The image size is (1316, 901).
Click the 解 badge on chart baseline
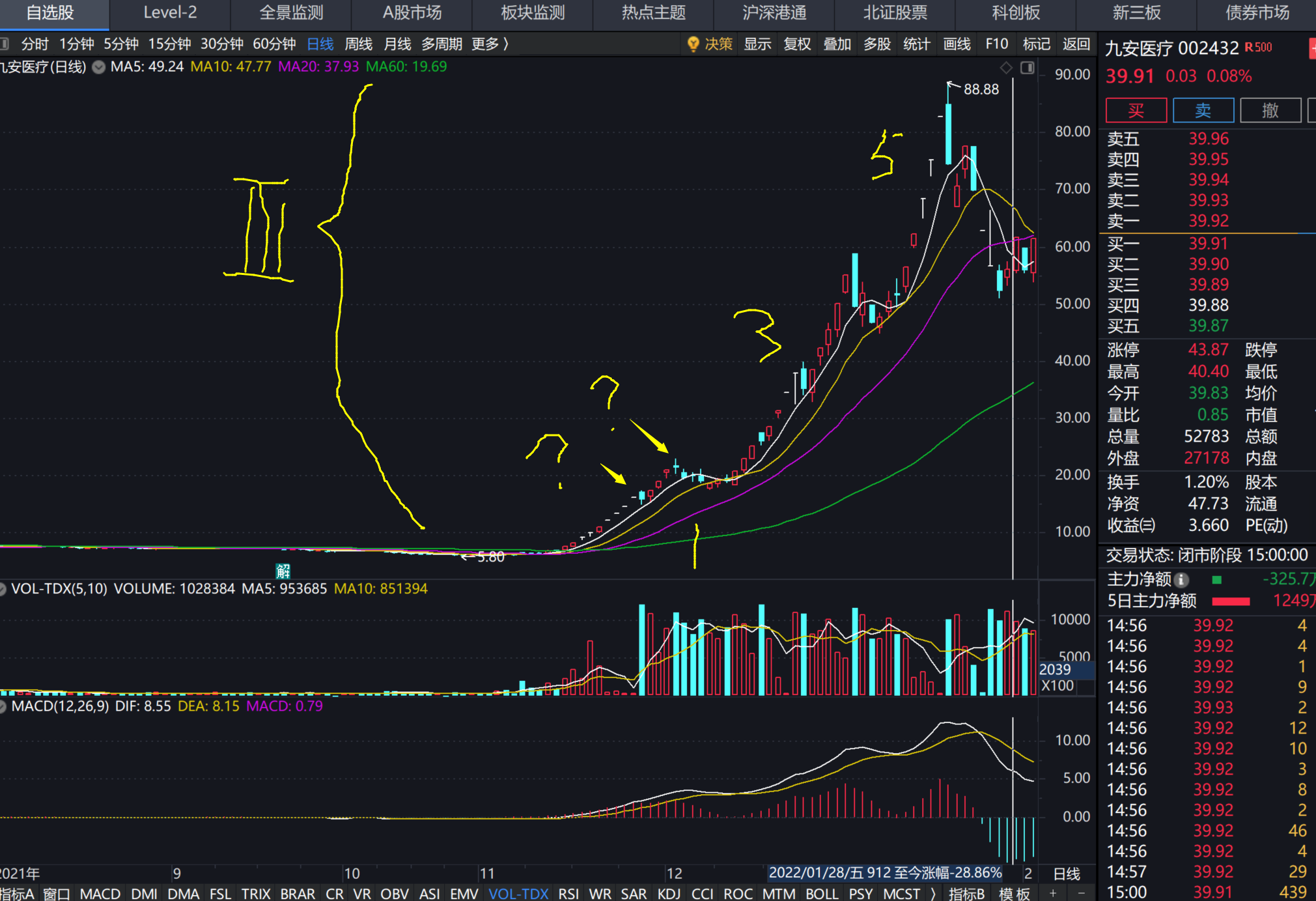pos(283,571)
